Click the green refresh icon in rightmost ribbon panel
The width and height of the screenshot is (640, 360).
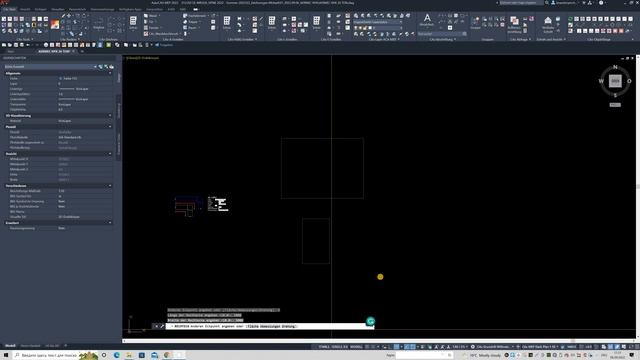570,19
